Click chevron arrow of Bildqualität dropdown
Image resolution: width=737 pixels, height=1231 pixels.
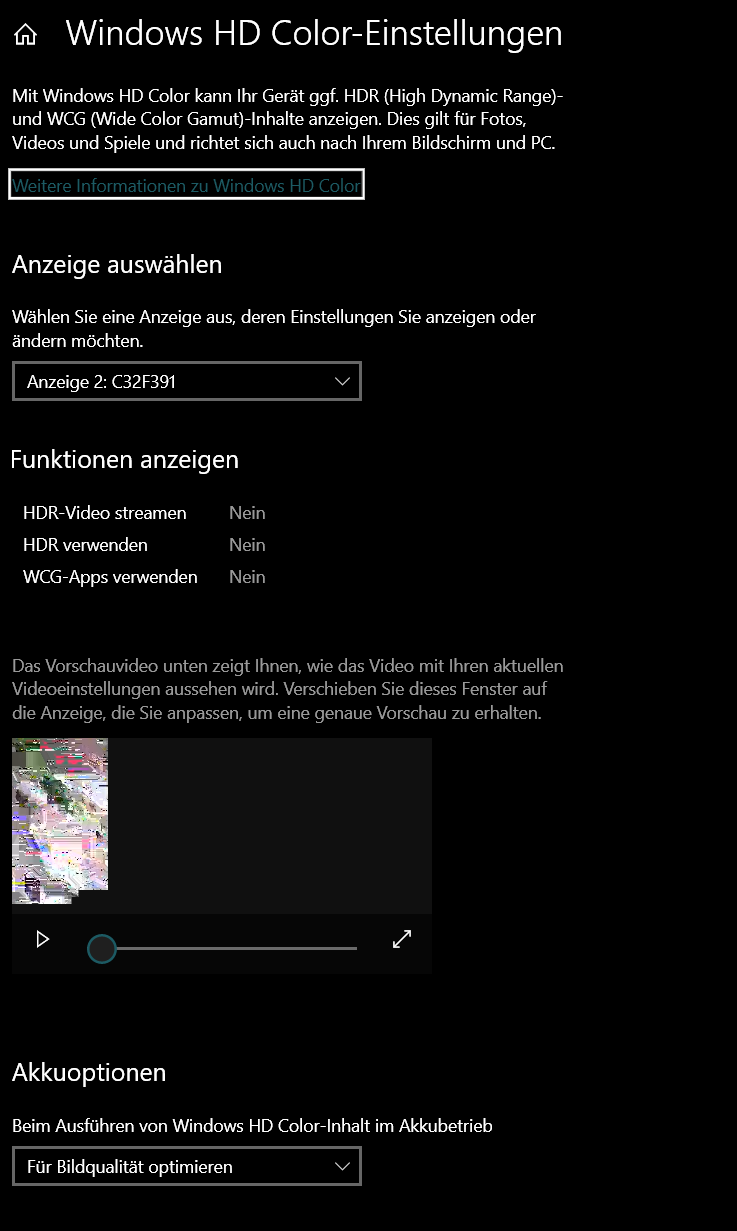(x=342, y=1166)
